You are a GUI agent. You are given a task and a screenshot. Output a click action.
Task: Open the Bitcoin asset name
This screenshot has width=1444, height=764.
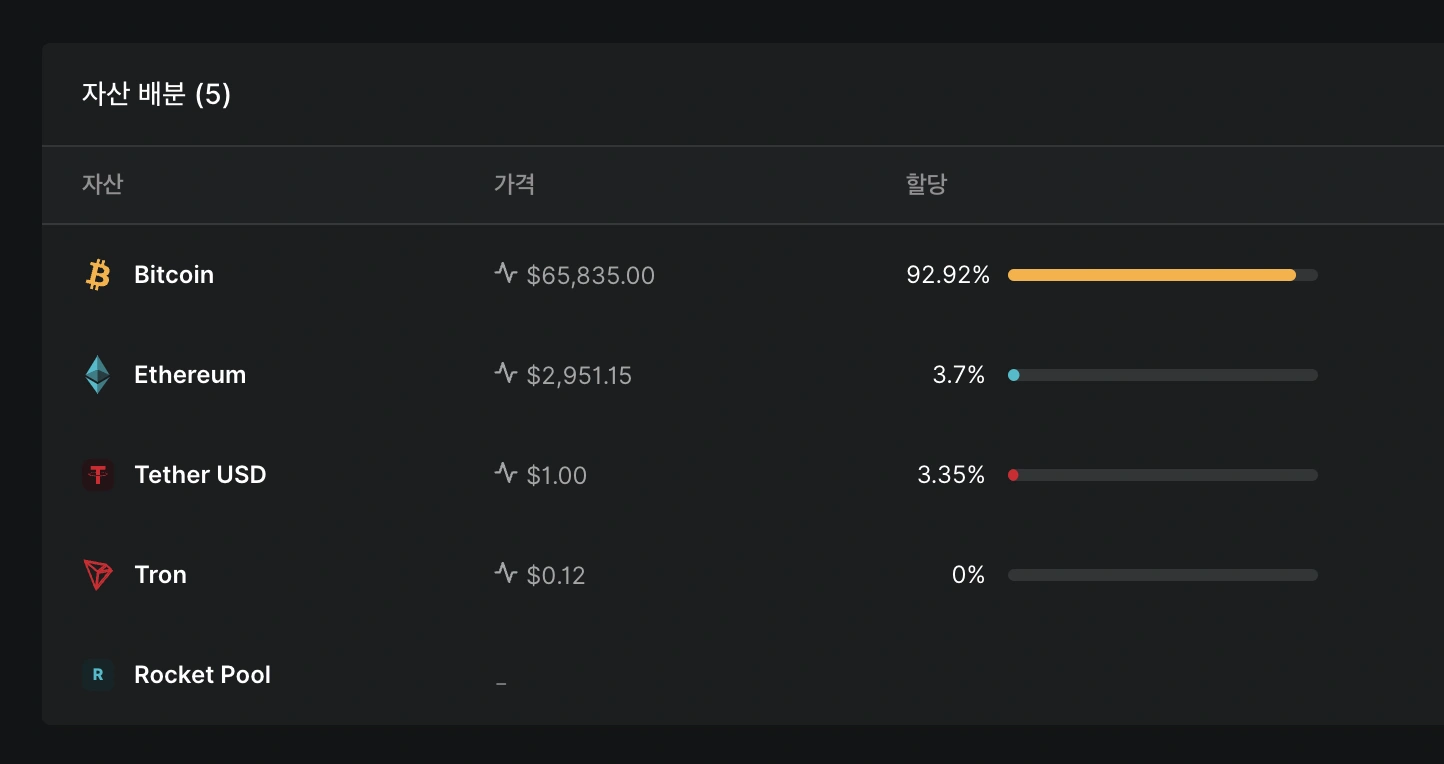tap(174, 275)
